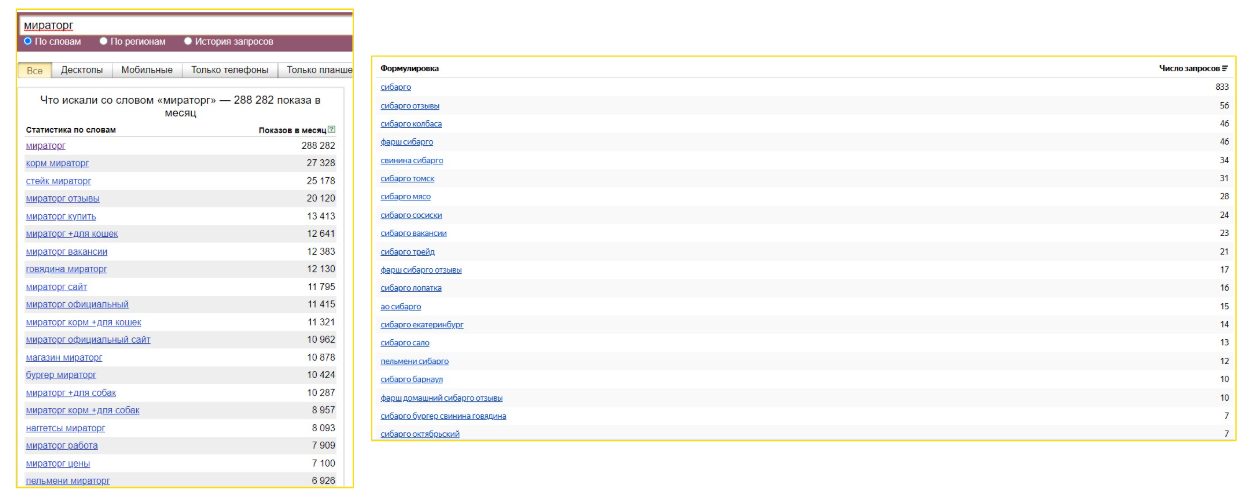Open the «пельмени сибагро» query link
Screen dimensions: 1250x492
tap(415, 361)
